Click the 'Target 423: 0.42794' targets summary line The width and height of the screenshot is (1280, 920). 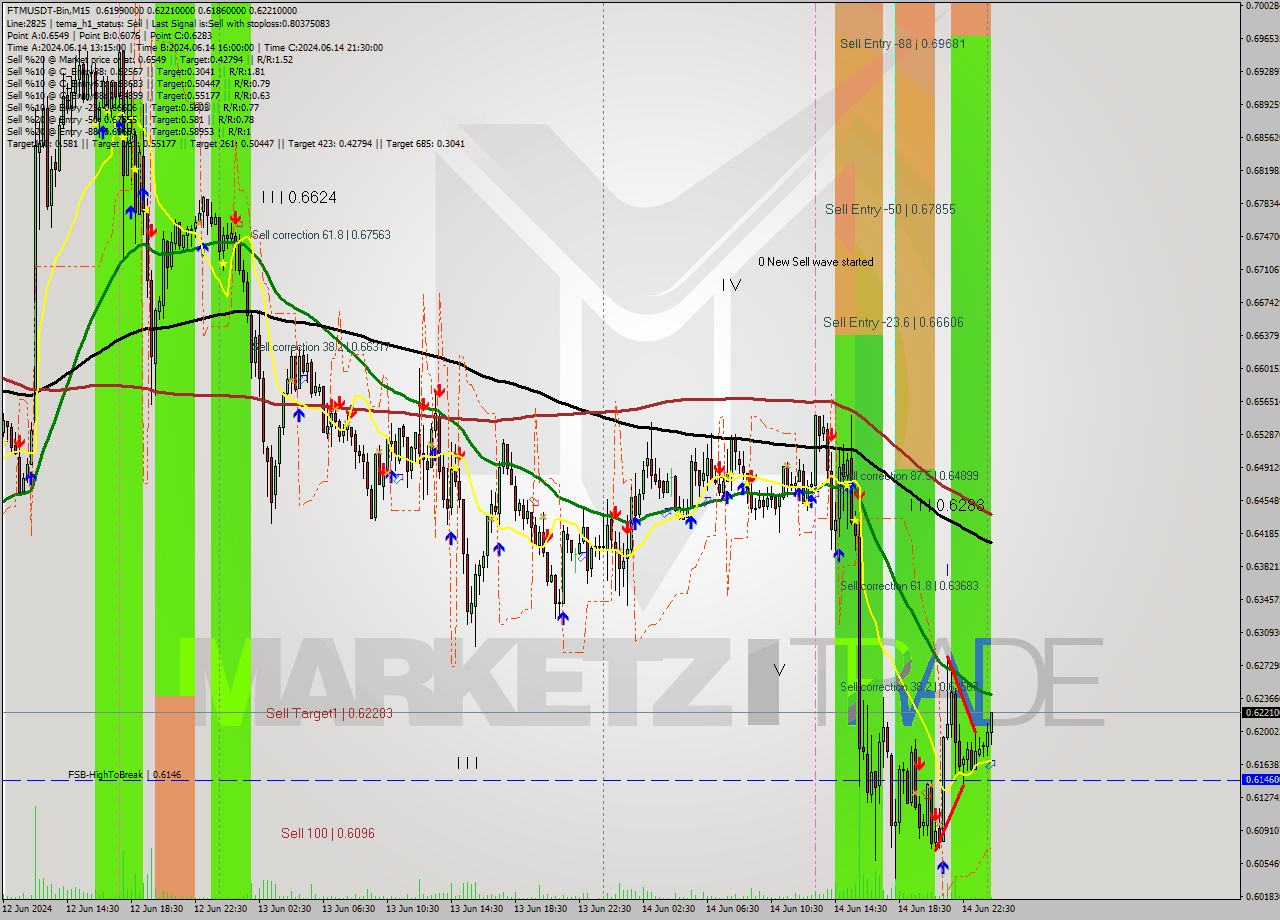[x=236, y=143]
